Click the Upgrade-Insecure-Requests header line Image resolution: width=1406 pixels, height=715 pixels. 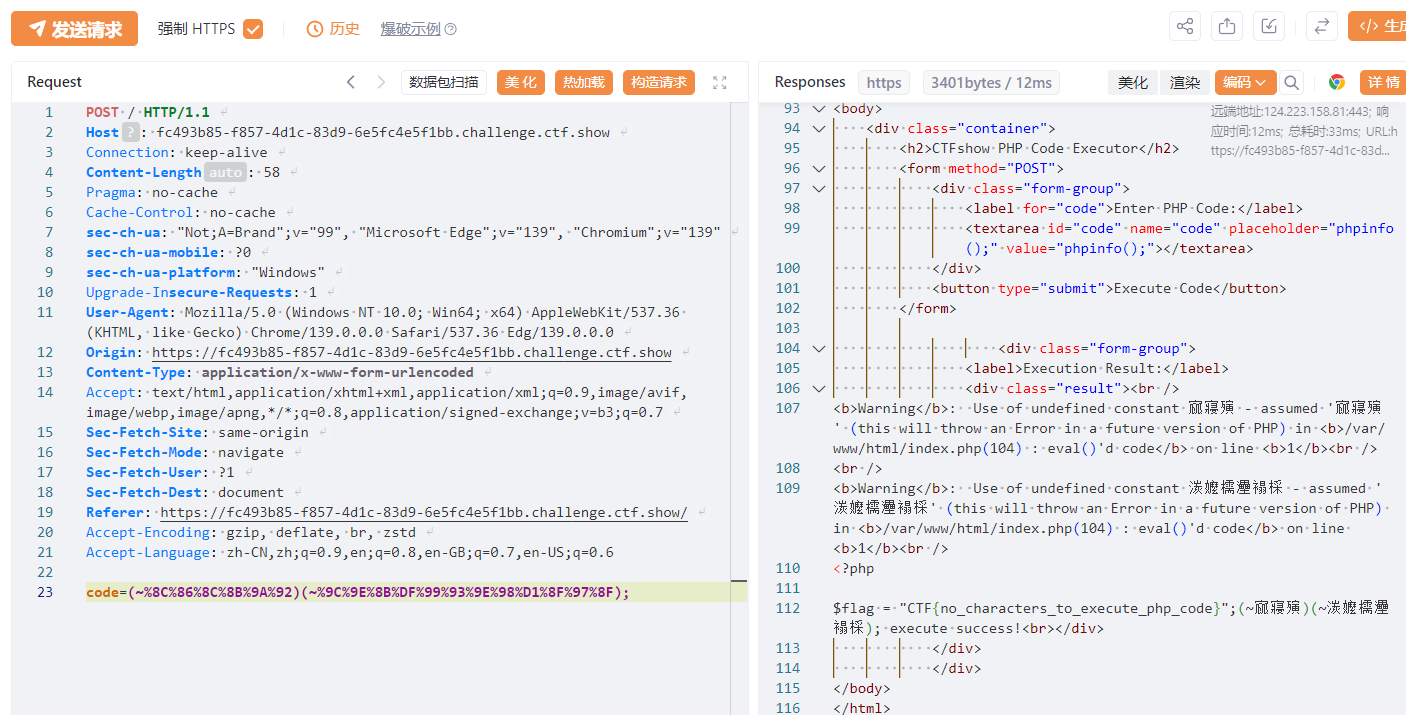201,292
